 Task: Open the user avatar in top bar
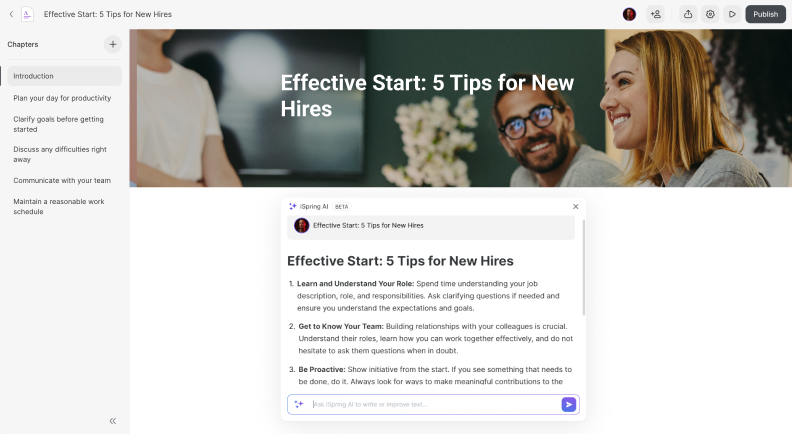pos(629,14)
